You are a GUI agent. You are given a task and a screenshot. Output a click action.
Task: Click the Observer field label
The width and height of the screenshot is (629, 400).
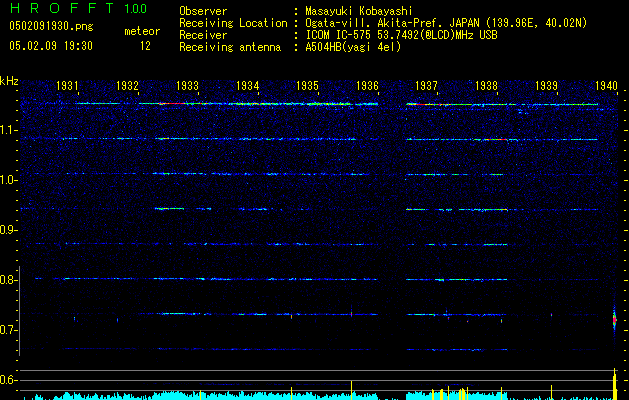(203, 11)
